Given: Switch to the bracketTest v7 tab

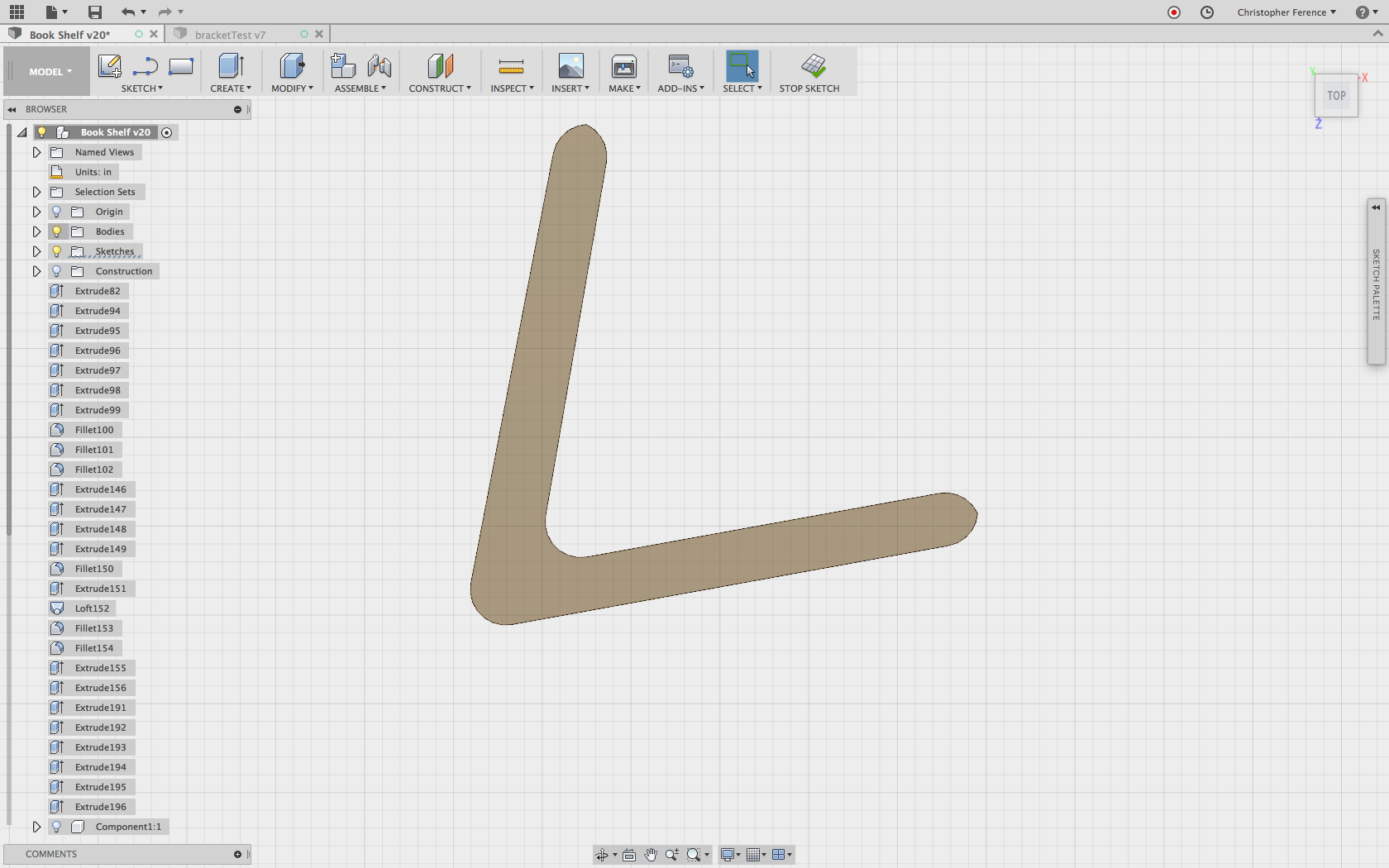Looking at the screenshot, I should point(231,35).
